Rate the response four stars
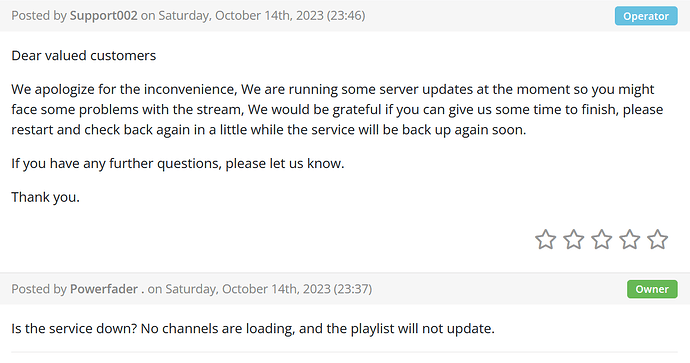 click(630, 239)
